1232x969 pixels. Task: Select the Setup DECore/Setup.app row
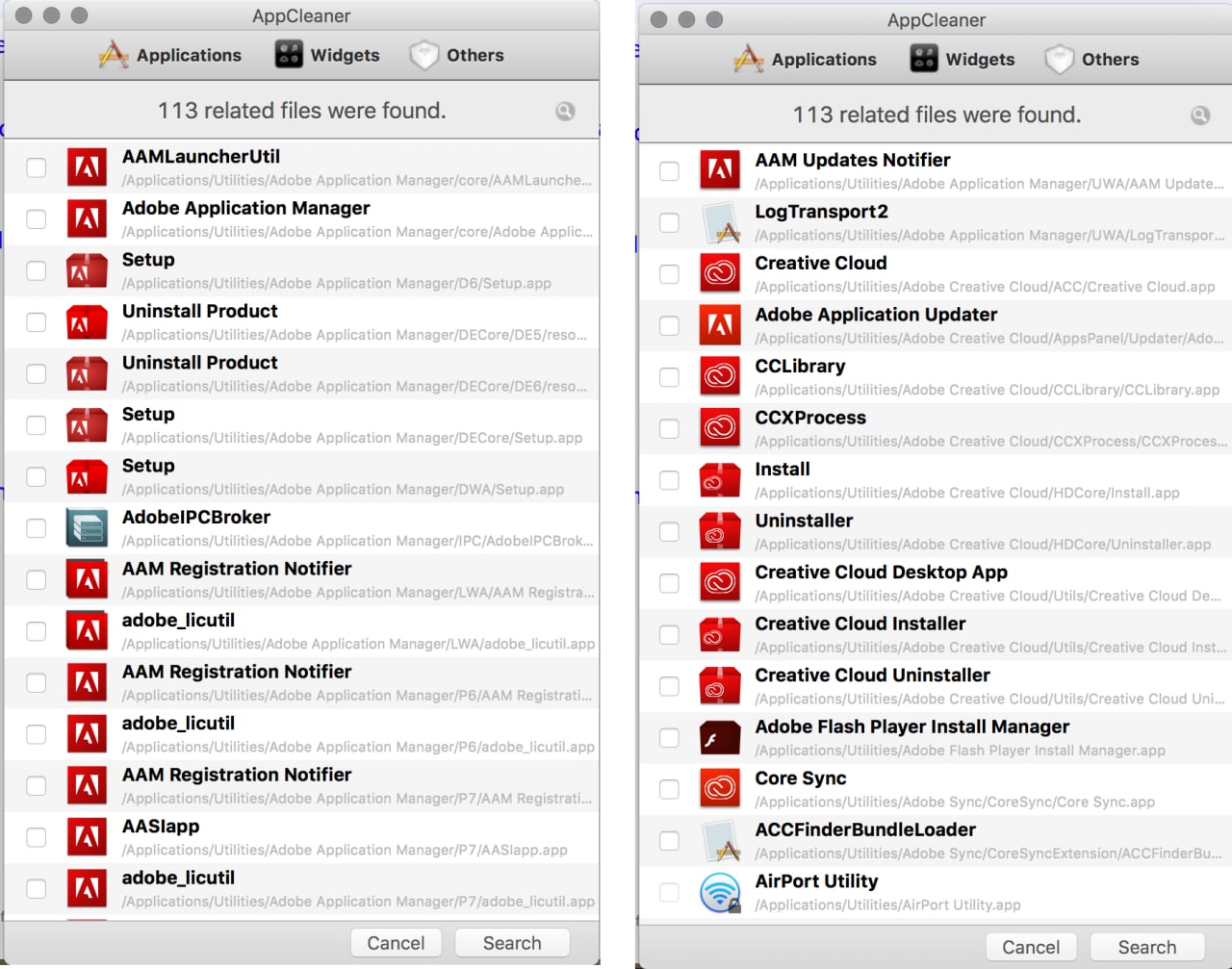[x=301, y=425]
